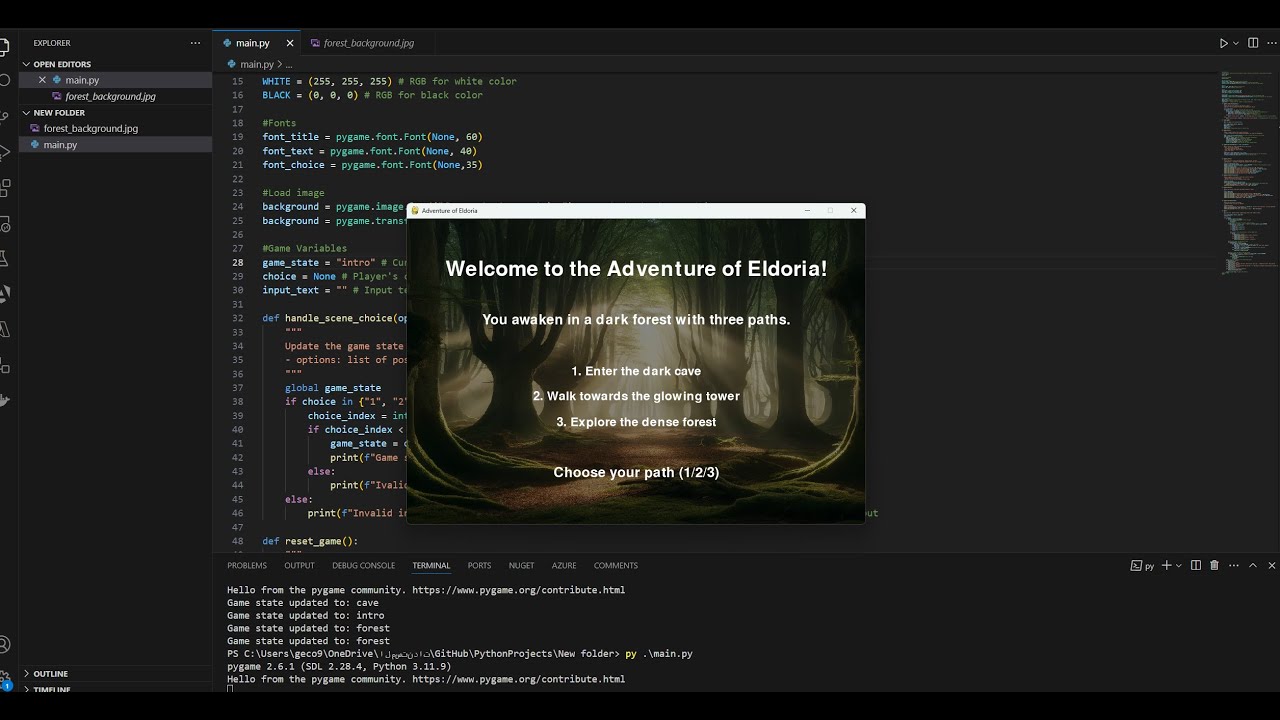Image resolution: width=1280 pixels, height=720 pixels.
Task: Collapse the OPEN EDITORS section
Action: (x=60, y=63)
